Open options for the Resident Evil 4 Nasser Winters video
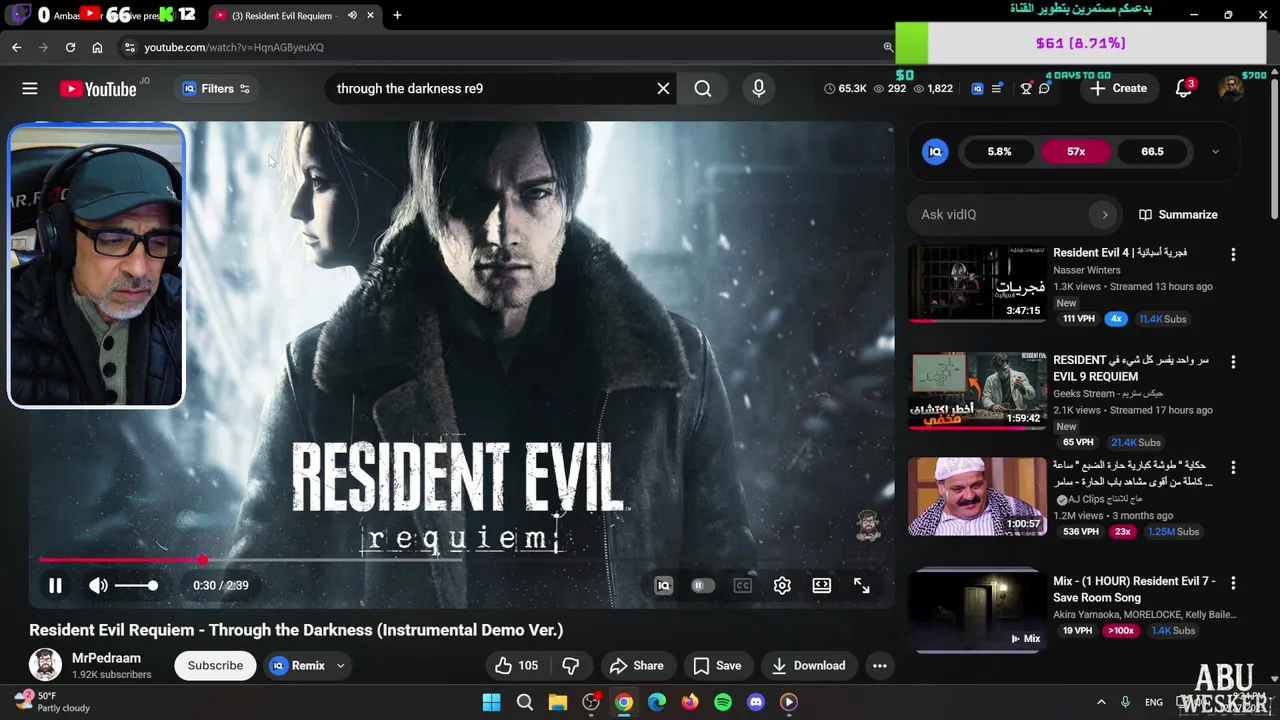The height and width of the screenshot is (720, 1280). [x=1233, y=255]
